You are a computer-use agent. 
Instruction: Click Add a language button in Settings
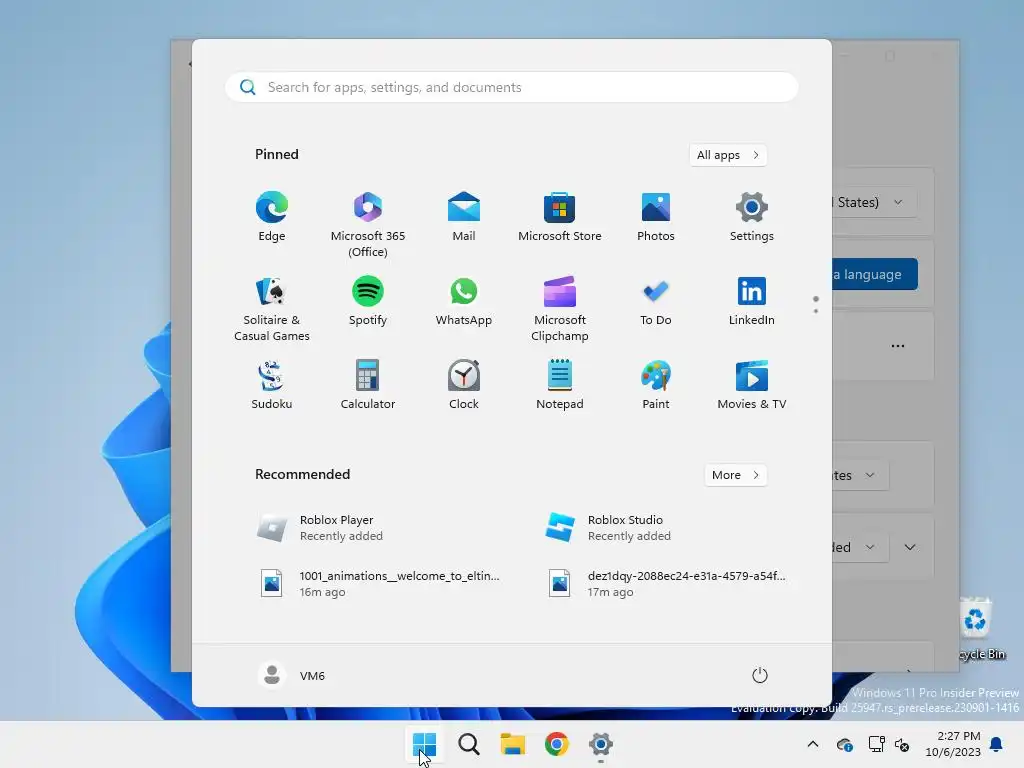[875, 274]
